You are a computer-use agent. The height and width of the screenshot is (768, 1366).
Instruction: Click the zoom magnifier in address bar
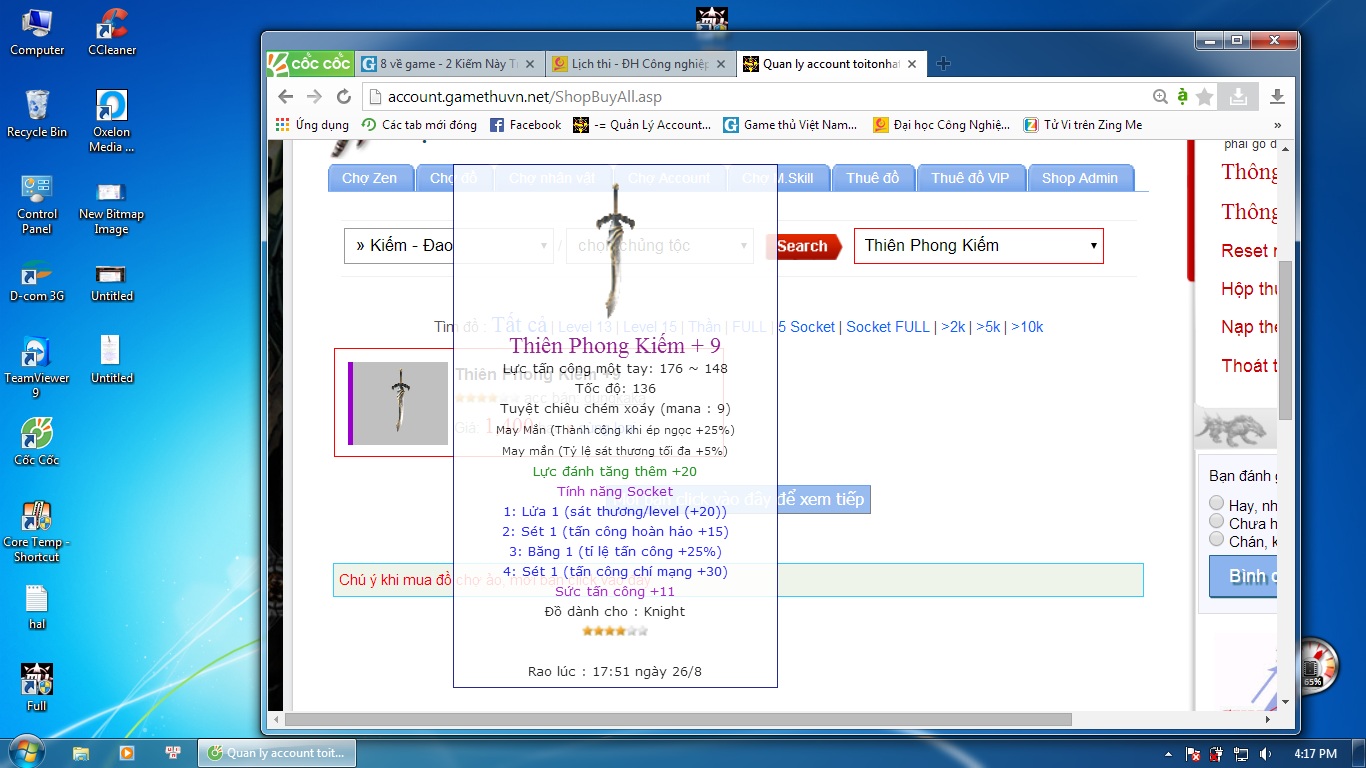coord(1160,97)
